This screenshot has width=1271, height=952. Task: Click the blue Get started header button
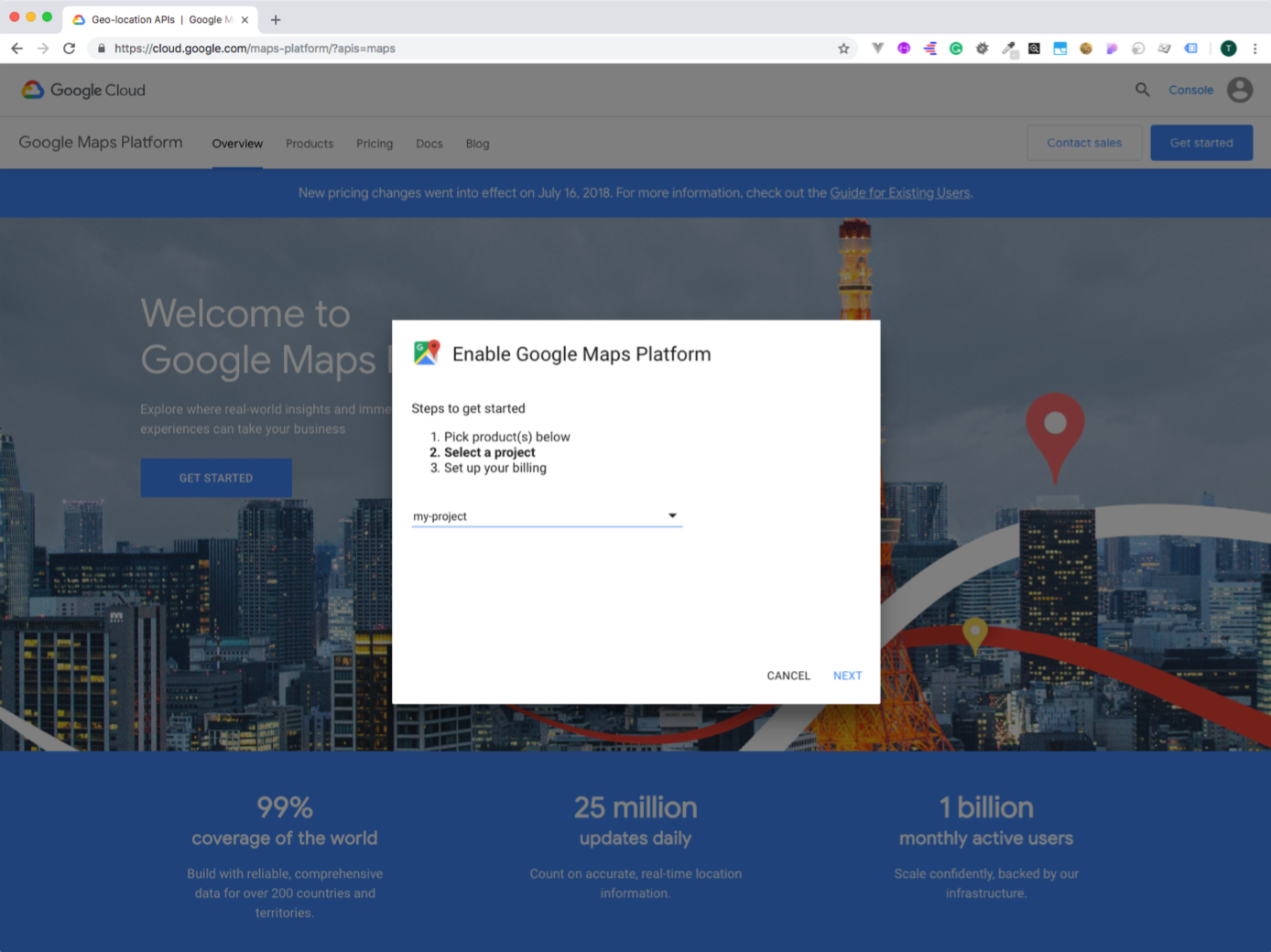[x=1201, y=143]
